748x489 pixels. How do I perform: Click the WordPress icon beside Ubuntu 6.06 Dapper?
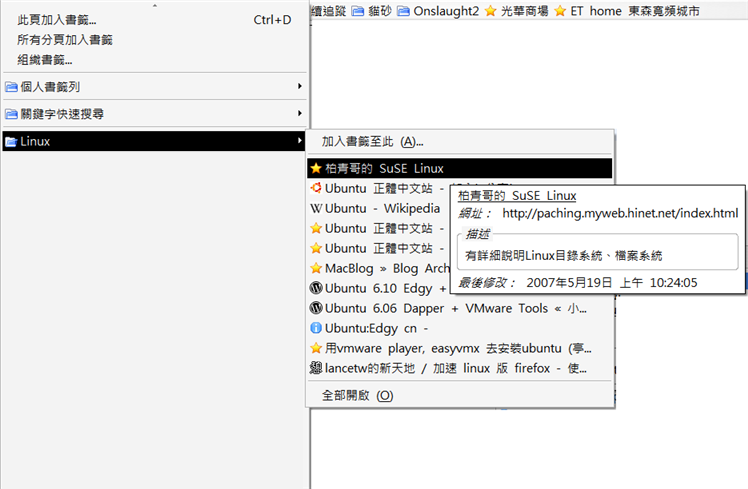coord(316,308)
